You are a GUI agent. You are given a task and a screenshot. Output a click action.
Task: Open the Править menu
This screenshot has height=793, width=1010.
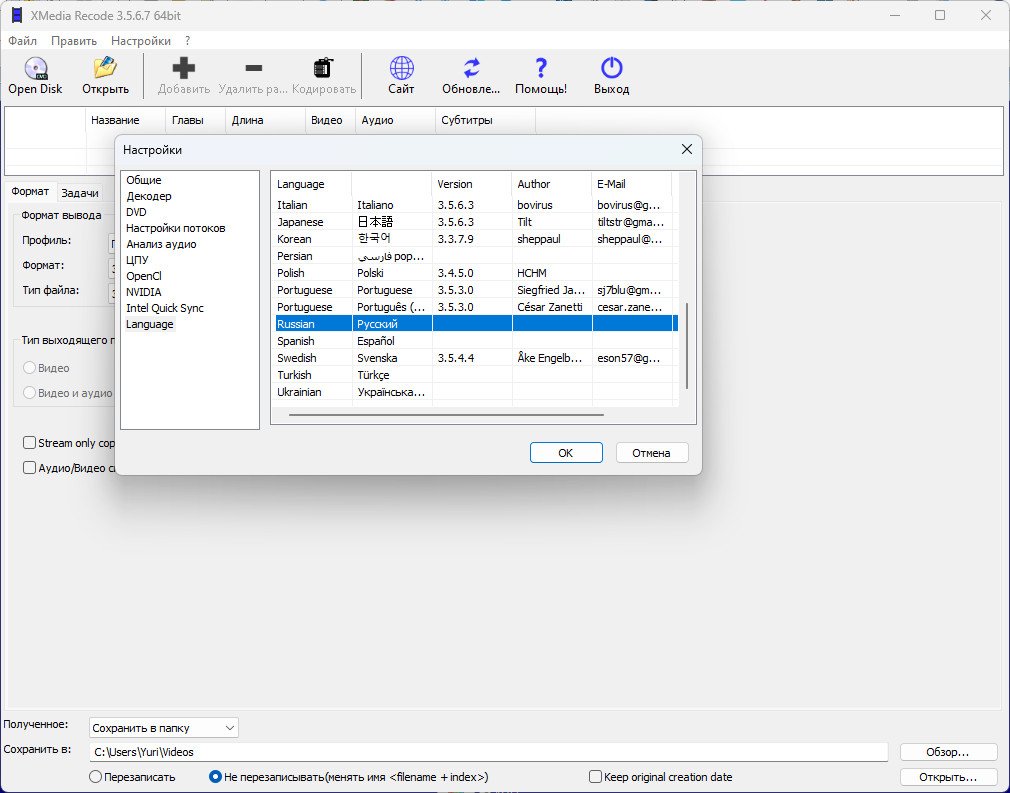(74, 41)
